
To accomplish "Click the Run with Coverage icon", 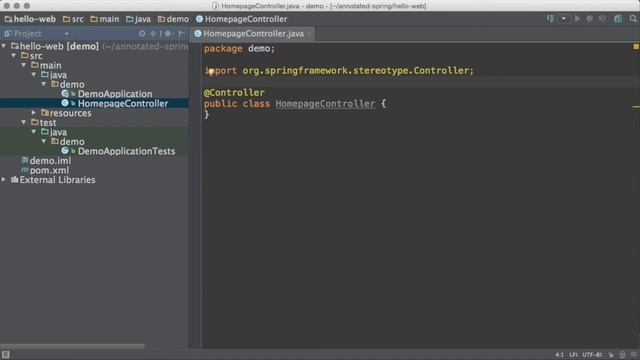I will pos(602,19).
